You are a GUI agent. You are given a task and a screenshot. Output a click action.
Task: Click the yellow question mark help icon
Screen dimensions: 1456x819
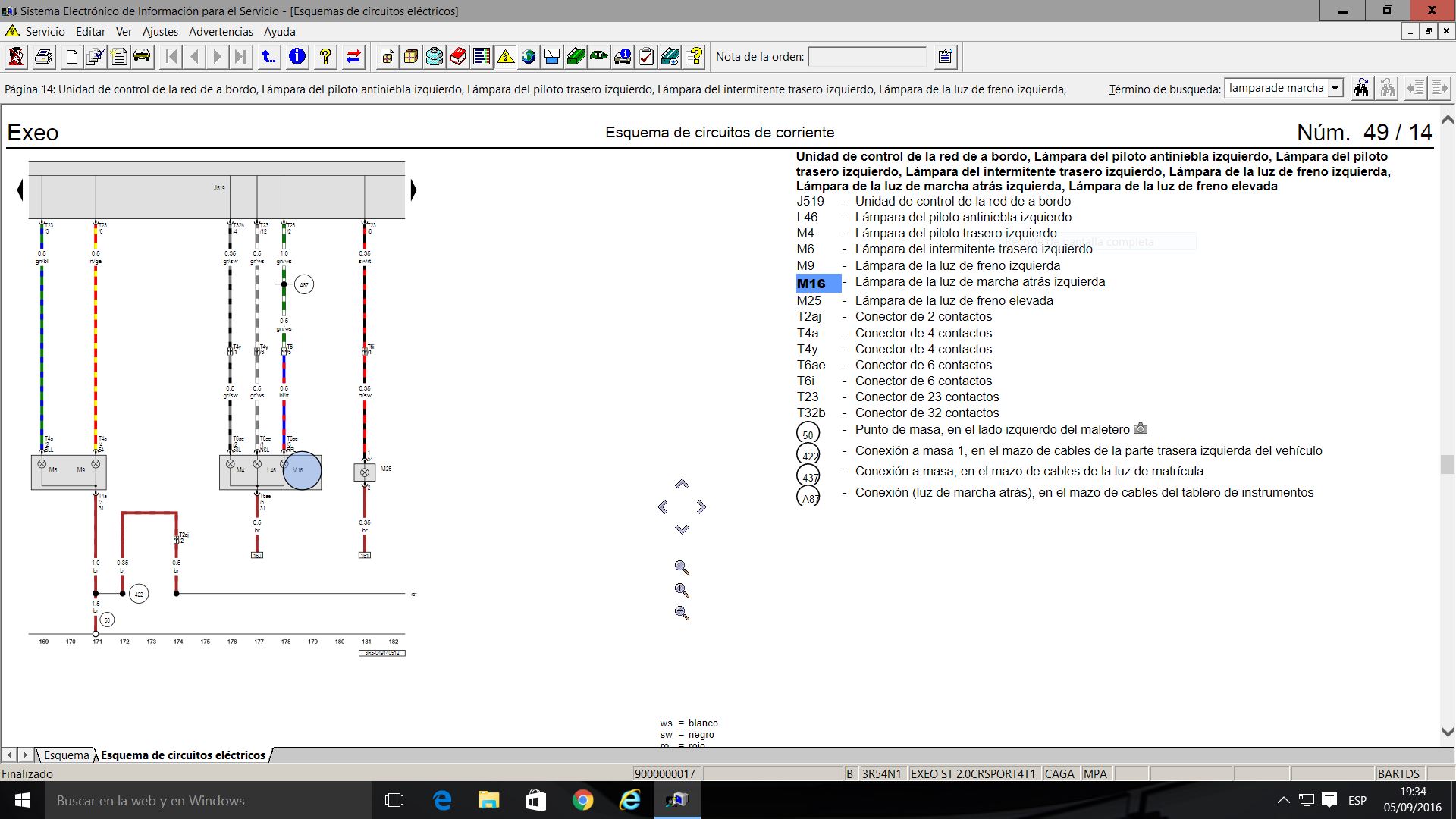tap(325, 56)
